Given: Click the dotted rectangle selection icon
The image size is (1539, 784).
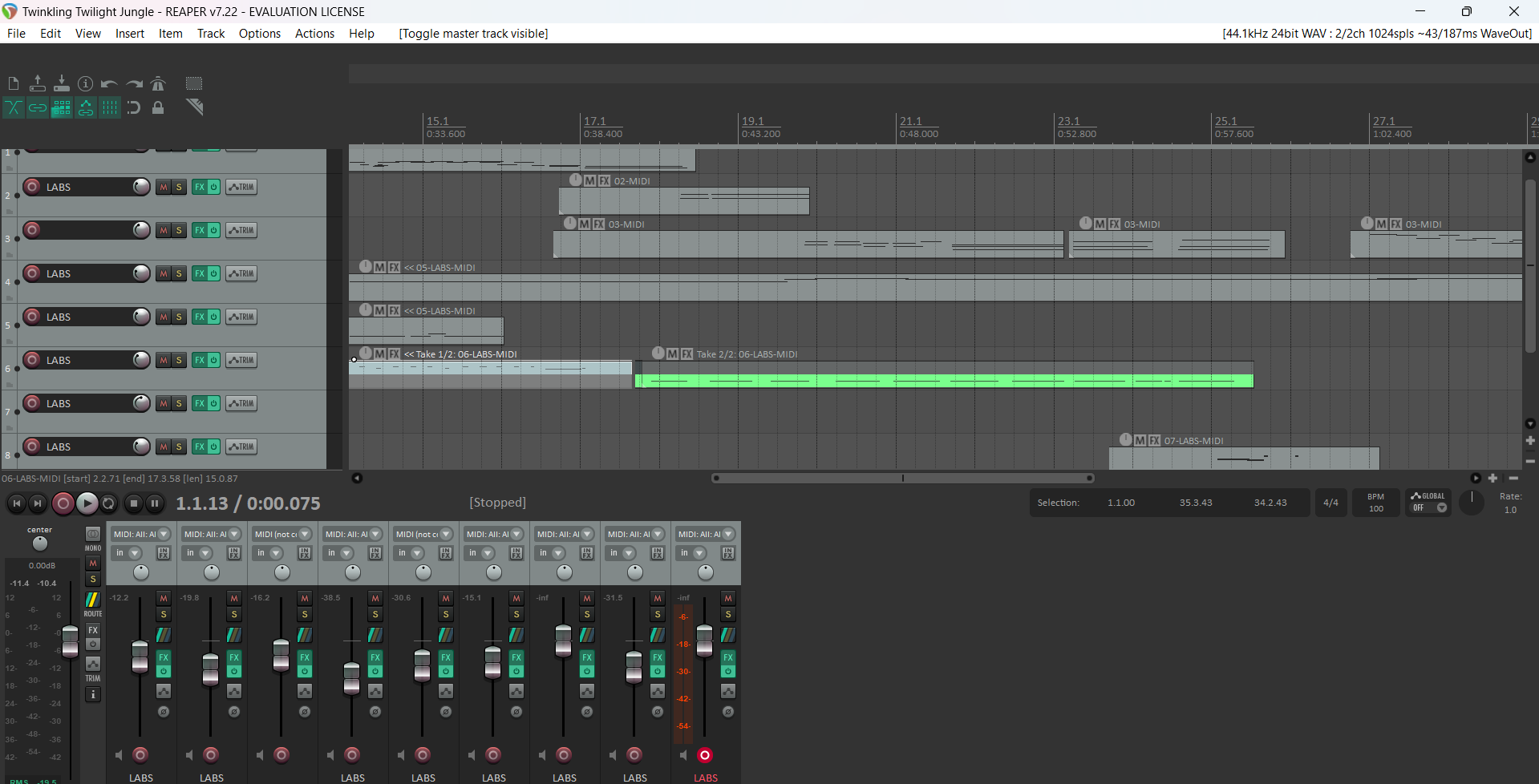Looking at the screenshot, I should click(x=194, y=83).
